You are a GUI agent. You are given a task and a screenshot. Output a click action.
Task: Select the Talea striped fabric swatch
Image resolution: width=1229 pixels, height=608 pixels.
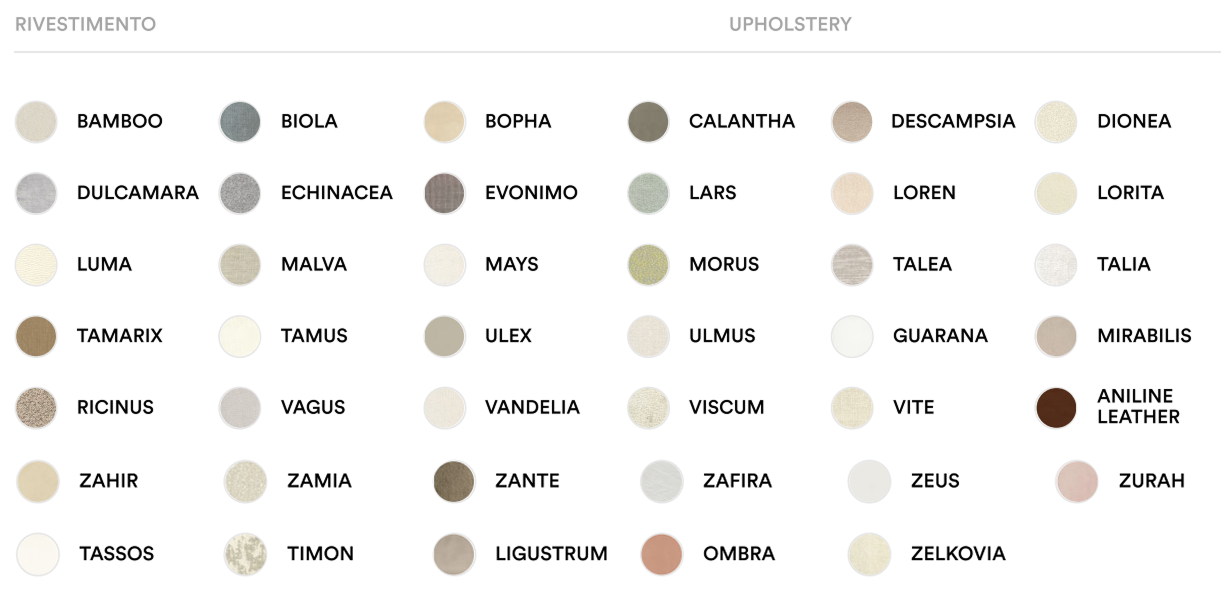(852, 265)
